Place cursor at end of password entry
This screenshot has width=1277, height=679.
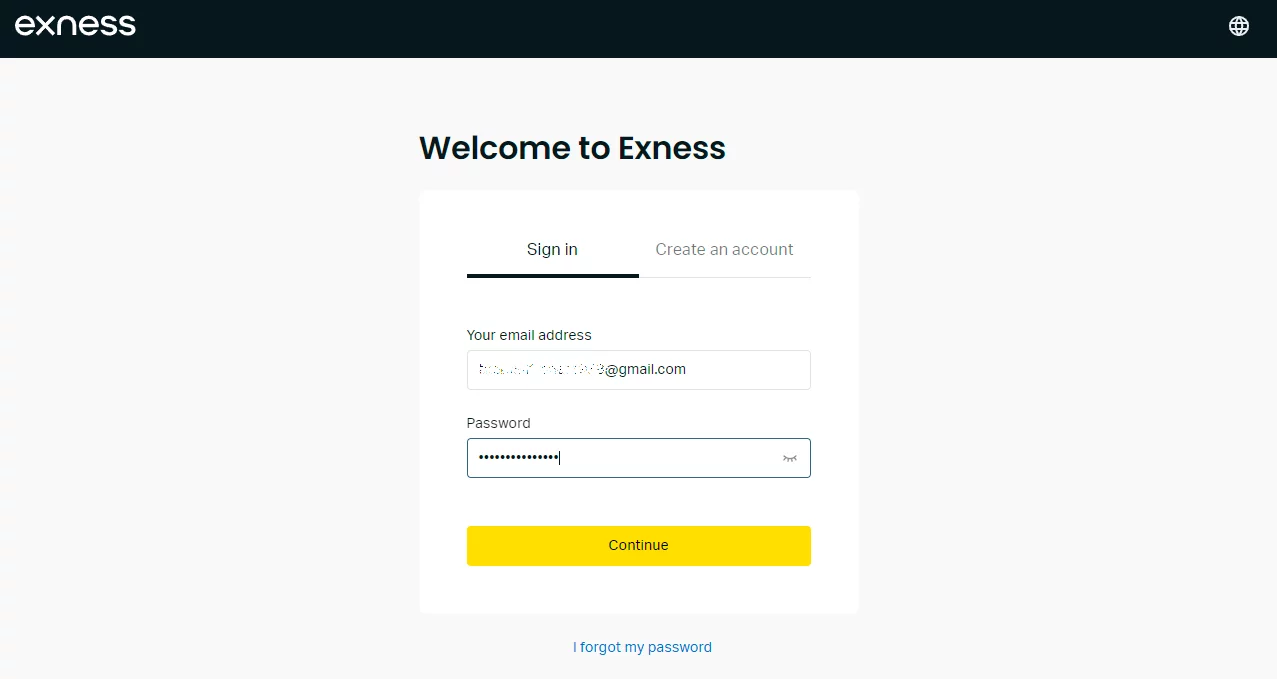pos(560,457)
